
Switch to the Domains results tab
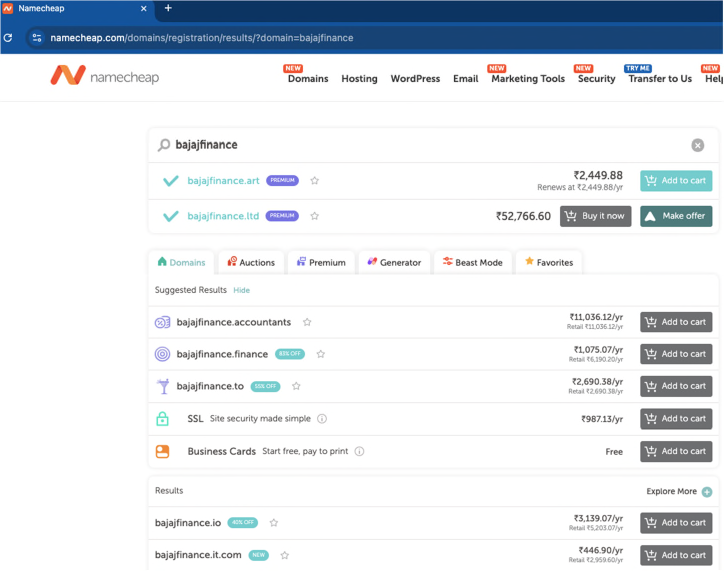pyautogui.click(x=181, y=262)
